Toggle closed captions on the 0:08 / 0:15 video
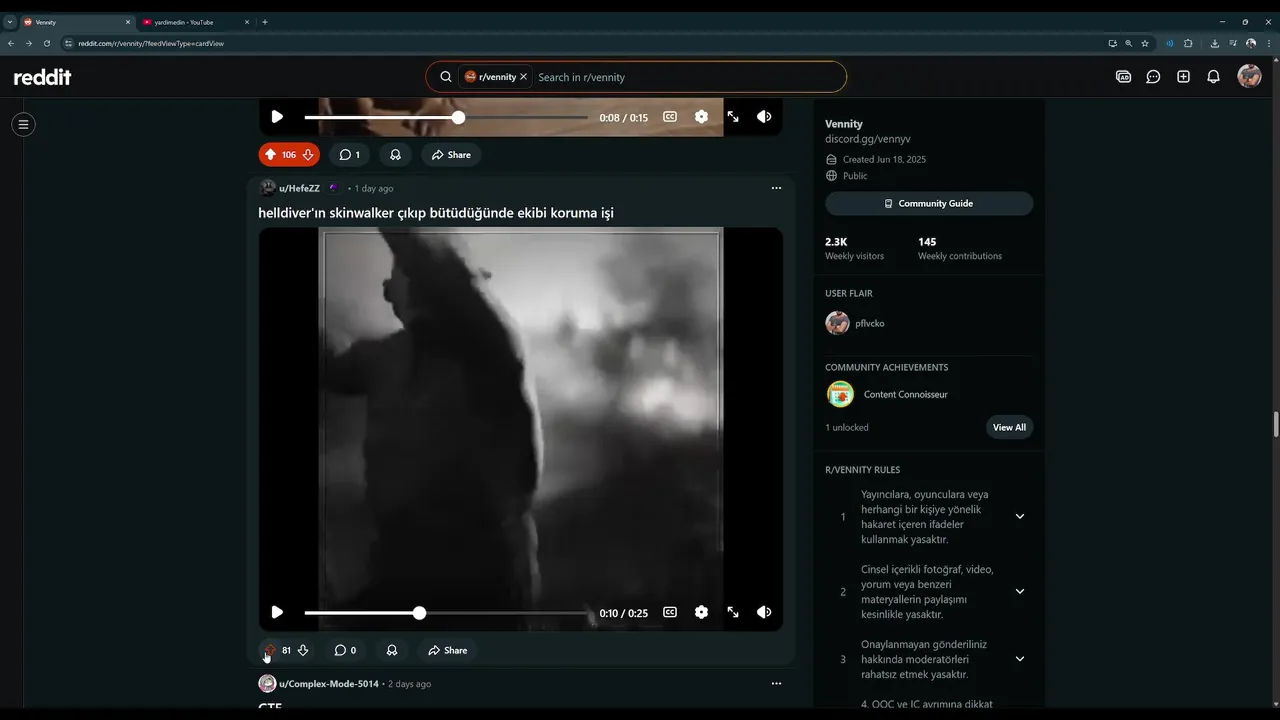Screen dimensions: 1280x720 (x=670, y=117)
